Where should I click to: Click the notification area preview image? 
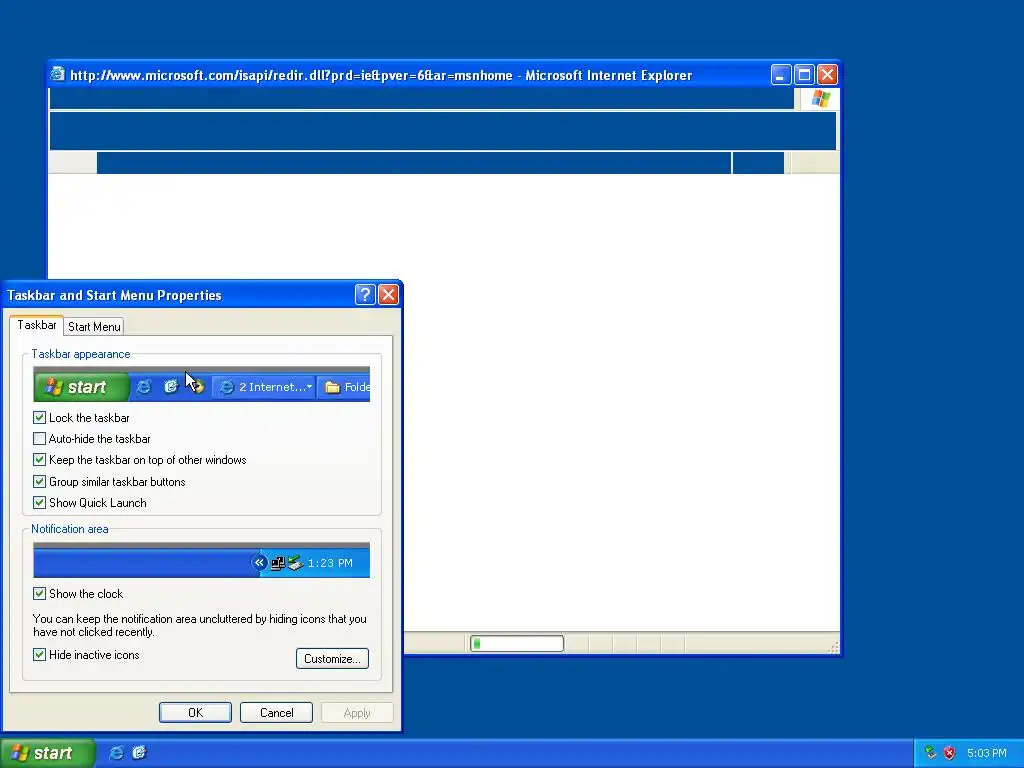(201, 560)
